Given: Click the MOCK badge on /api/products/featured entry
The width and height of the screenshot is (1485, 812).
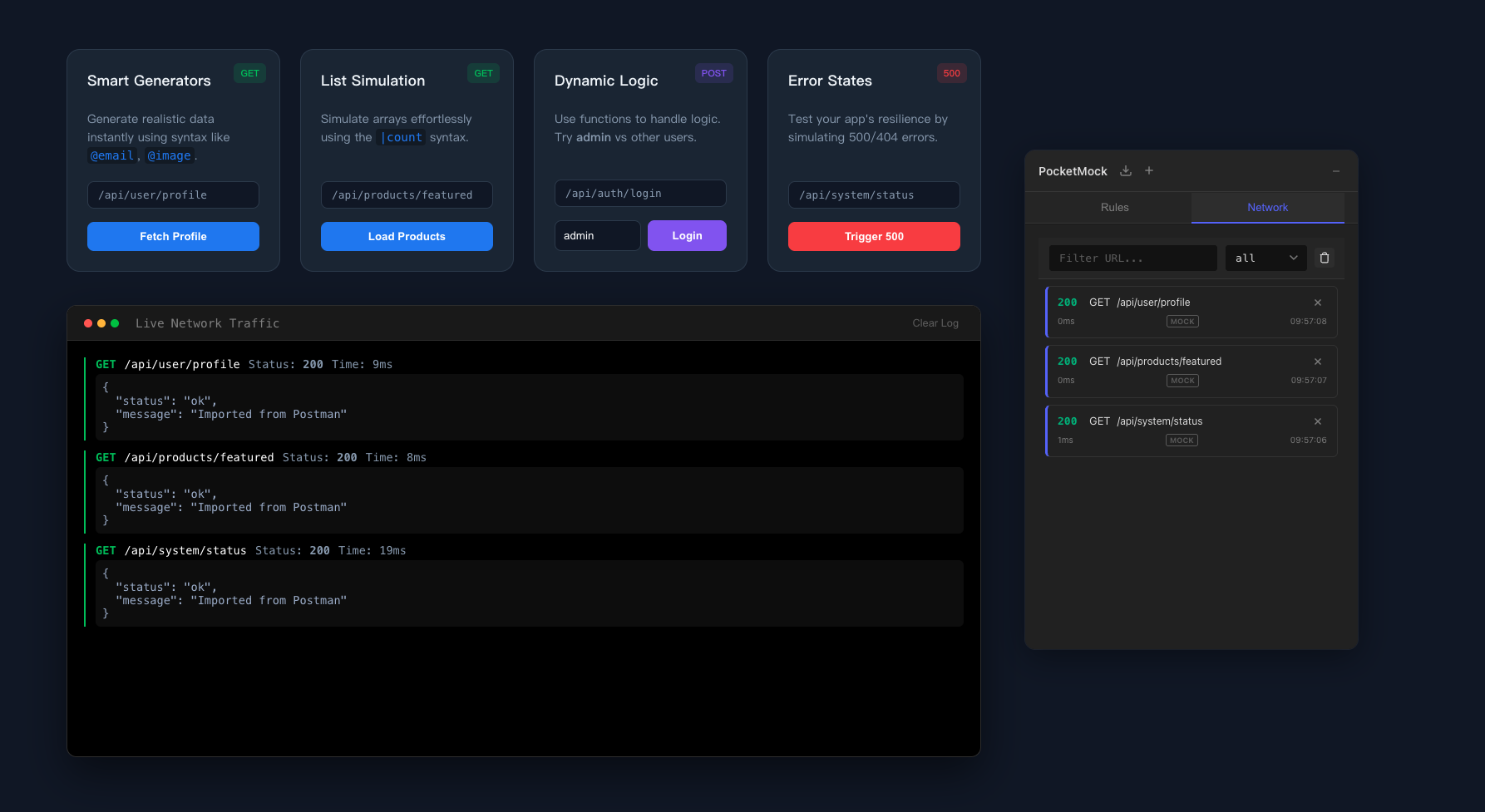Looking at the screenshot, I should point(1182,380).
